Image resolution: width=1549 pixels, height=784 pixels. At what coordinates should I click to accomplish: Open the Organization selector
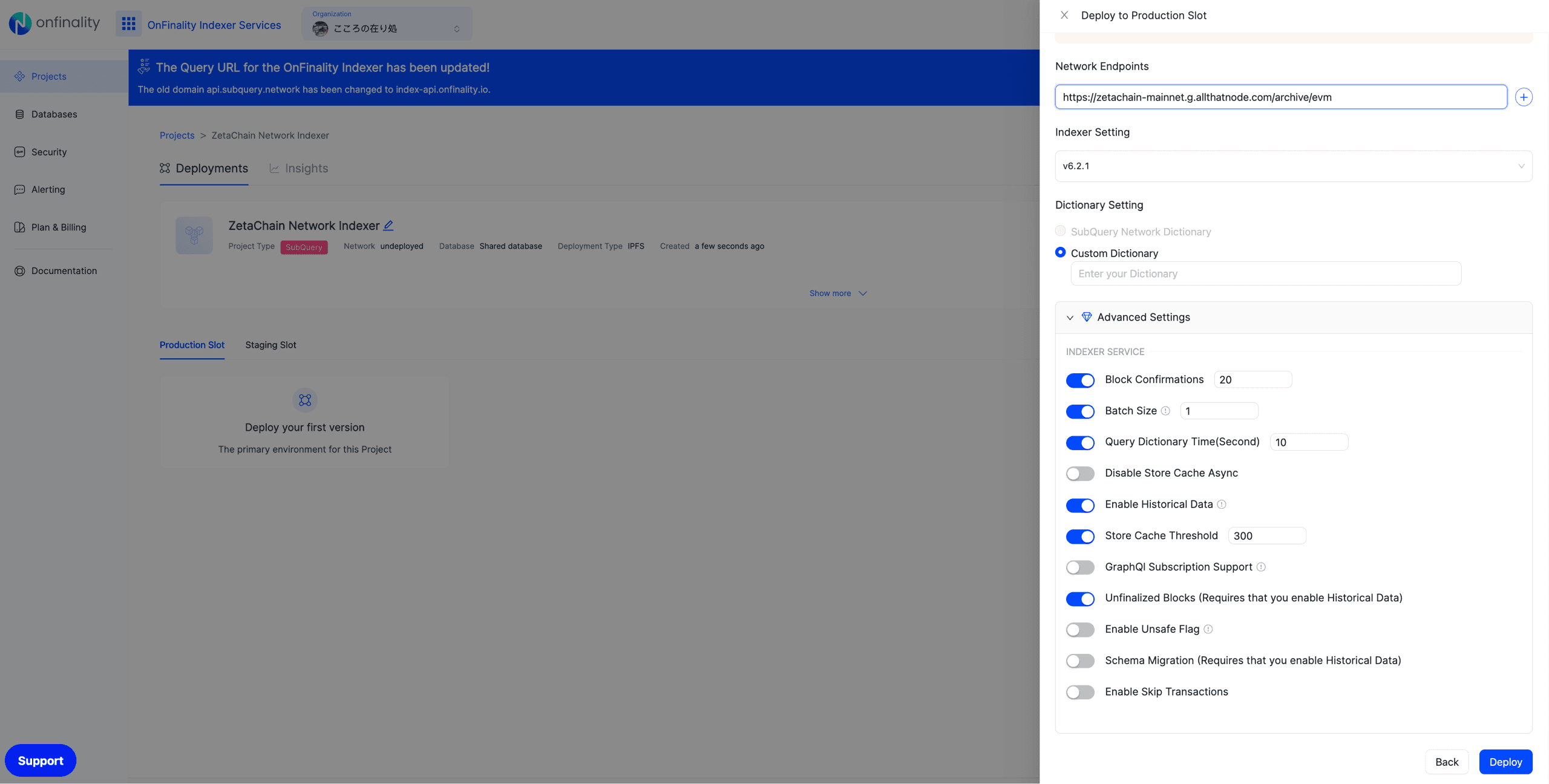coord(387,25)
